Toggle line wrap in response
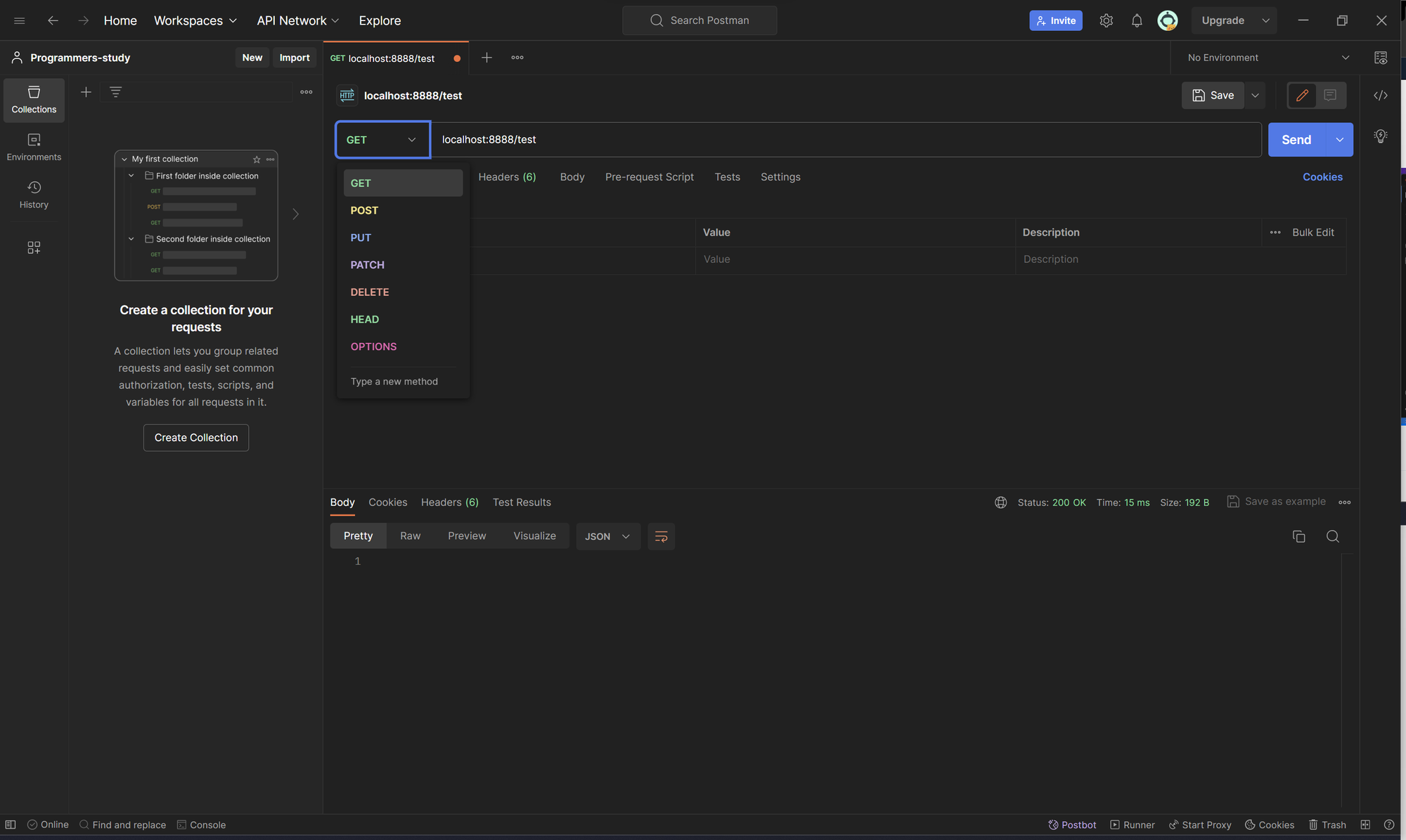Image resolution: width=1406 pixels, height=840 pixels. (661, 536)
